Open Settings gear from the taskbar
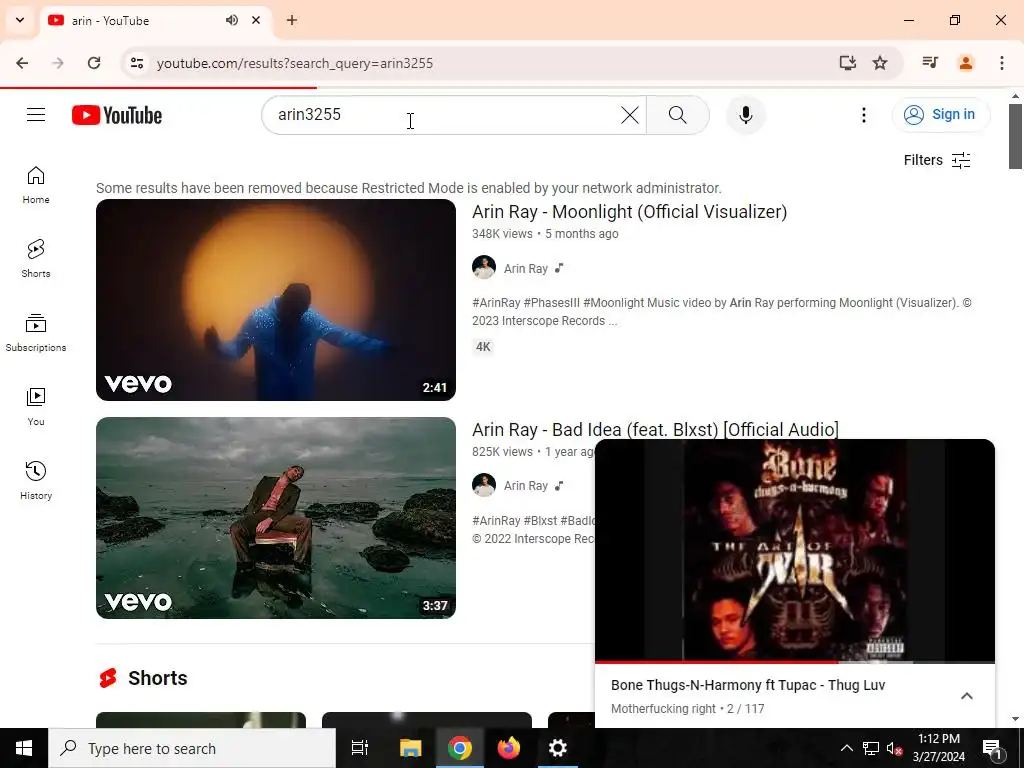The height and width of the screenshot is (768, 1024). [x=557, y=748]
